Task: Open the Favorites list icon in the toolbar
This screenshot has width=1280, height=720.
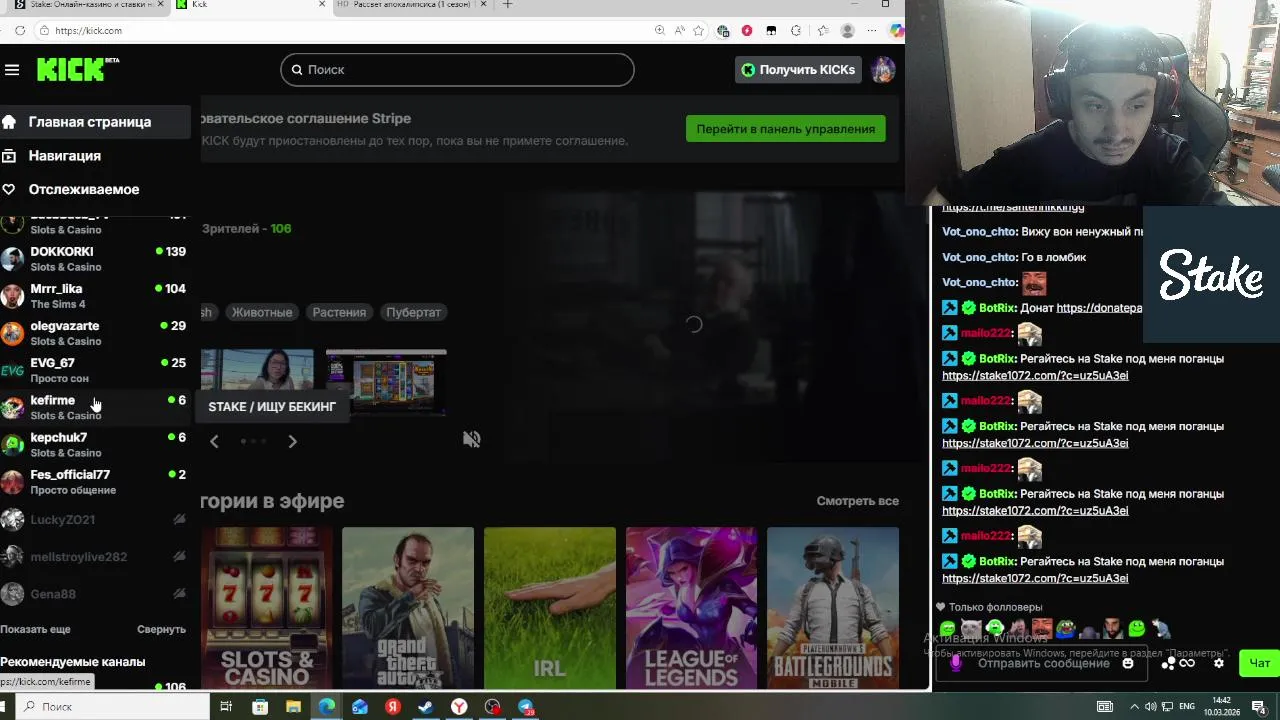Action: [x=822, y=31]
